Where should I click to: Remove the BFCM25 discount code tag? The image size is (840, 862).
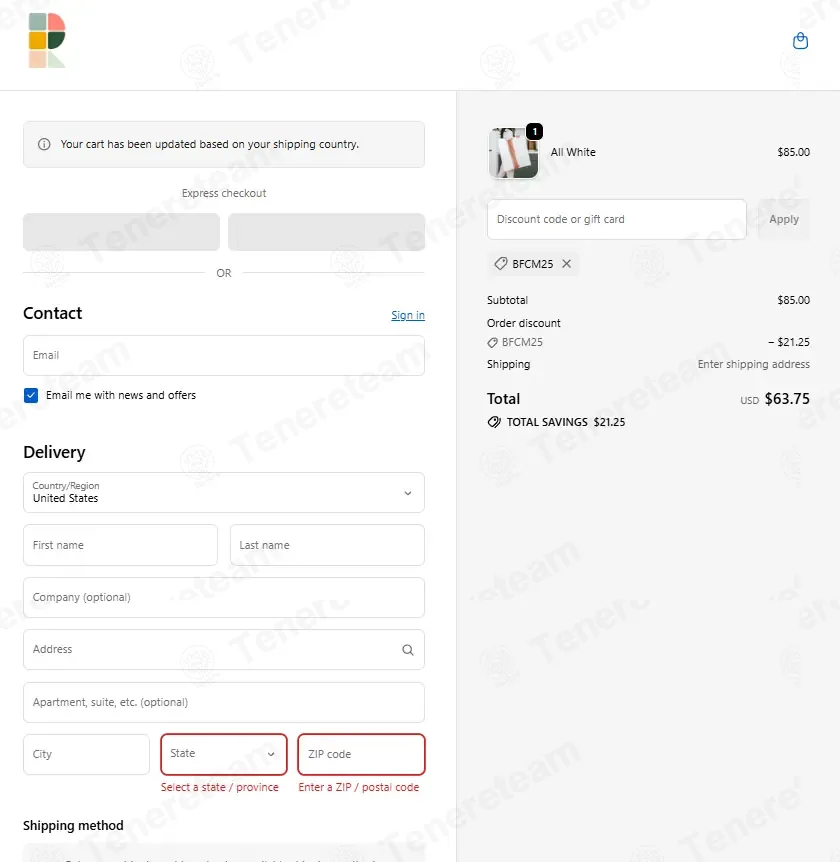point(567,264)
